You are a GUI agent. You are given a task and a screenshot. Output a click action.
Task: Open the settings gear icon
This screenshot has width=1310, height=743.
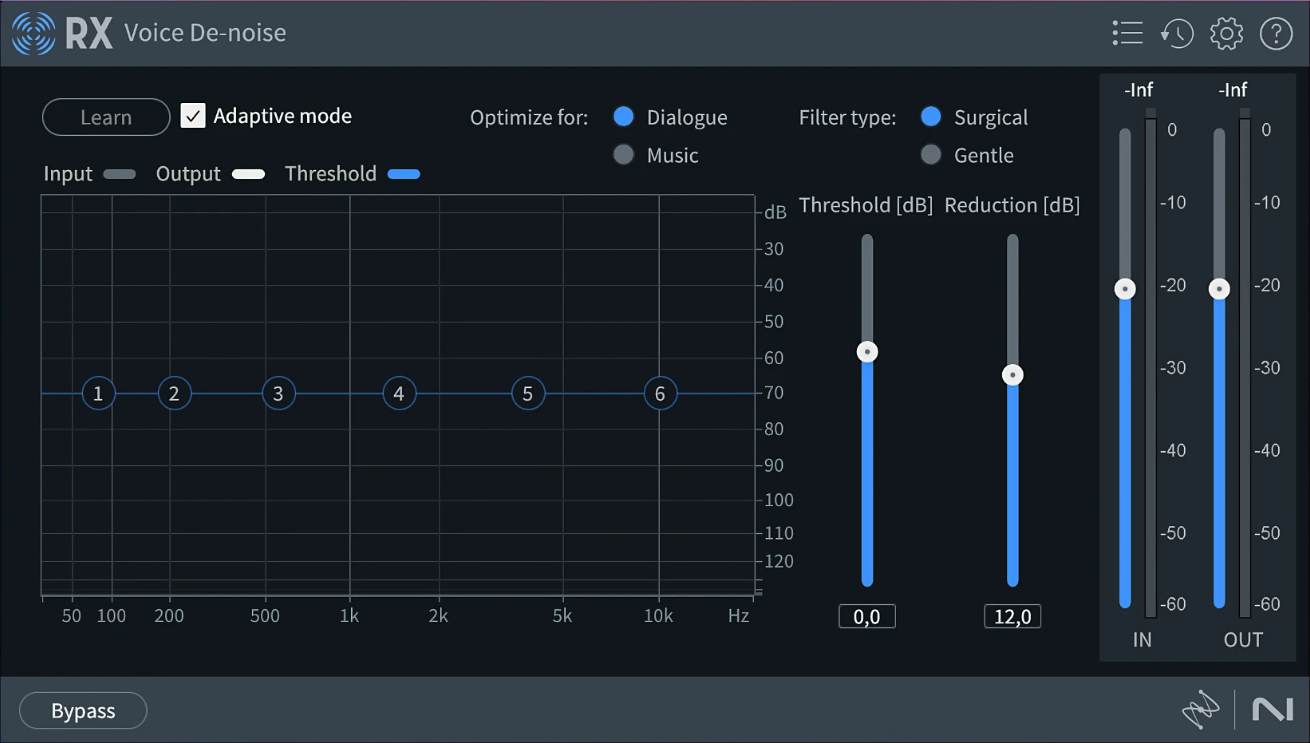(x=1226, y=33)
